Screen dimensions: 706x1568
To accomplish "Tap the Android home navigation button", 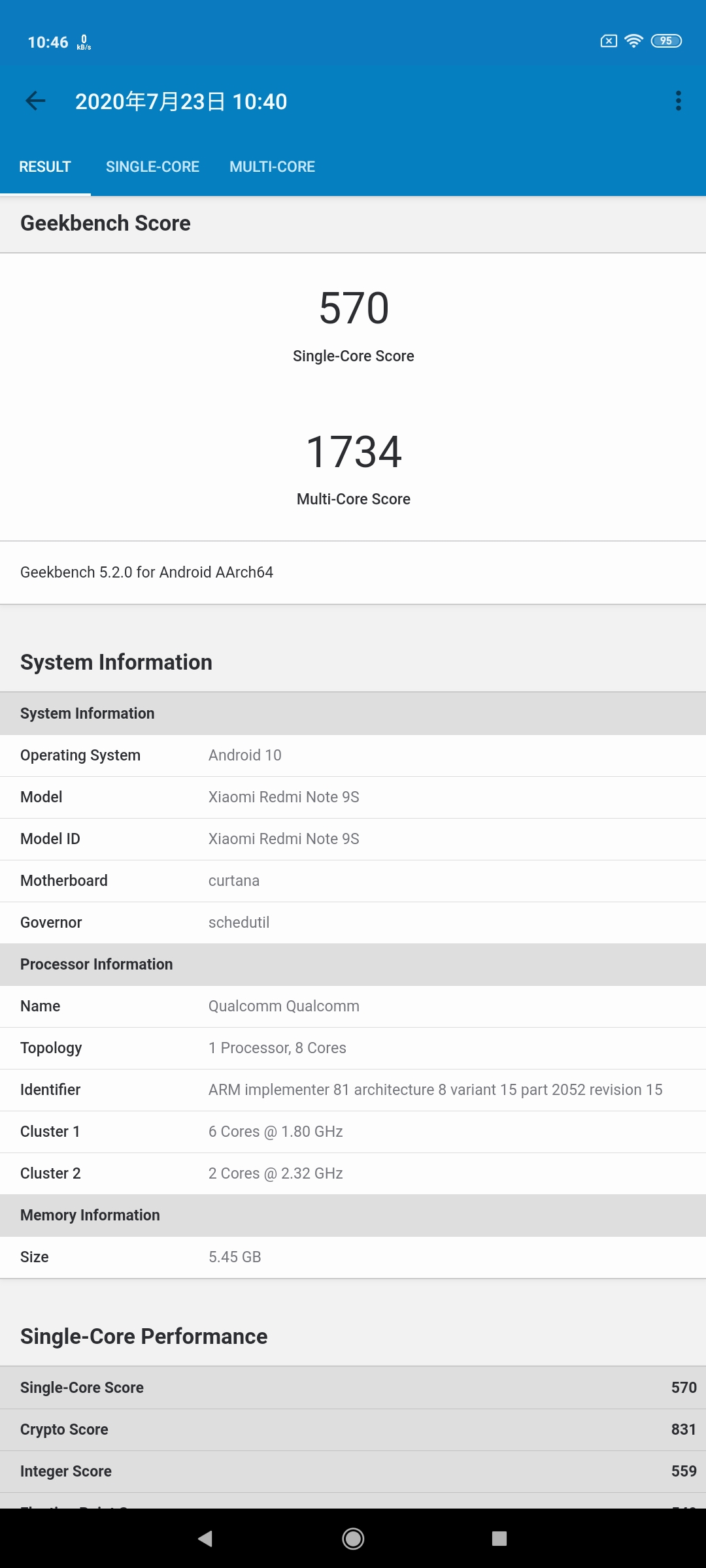I will click(353, 1539).
